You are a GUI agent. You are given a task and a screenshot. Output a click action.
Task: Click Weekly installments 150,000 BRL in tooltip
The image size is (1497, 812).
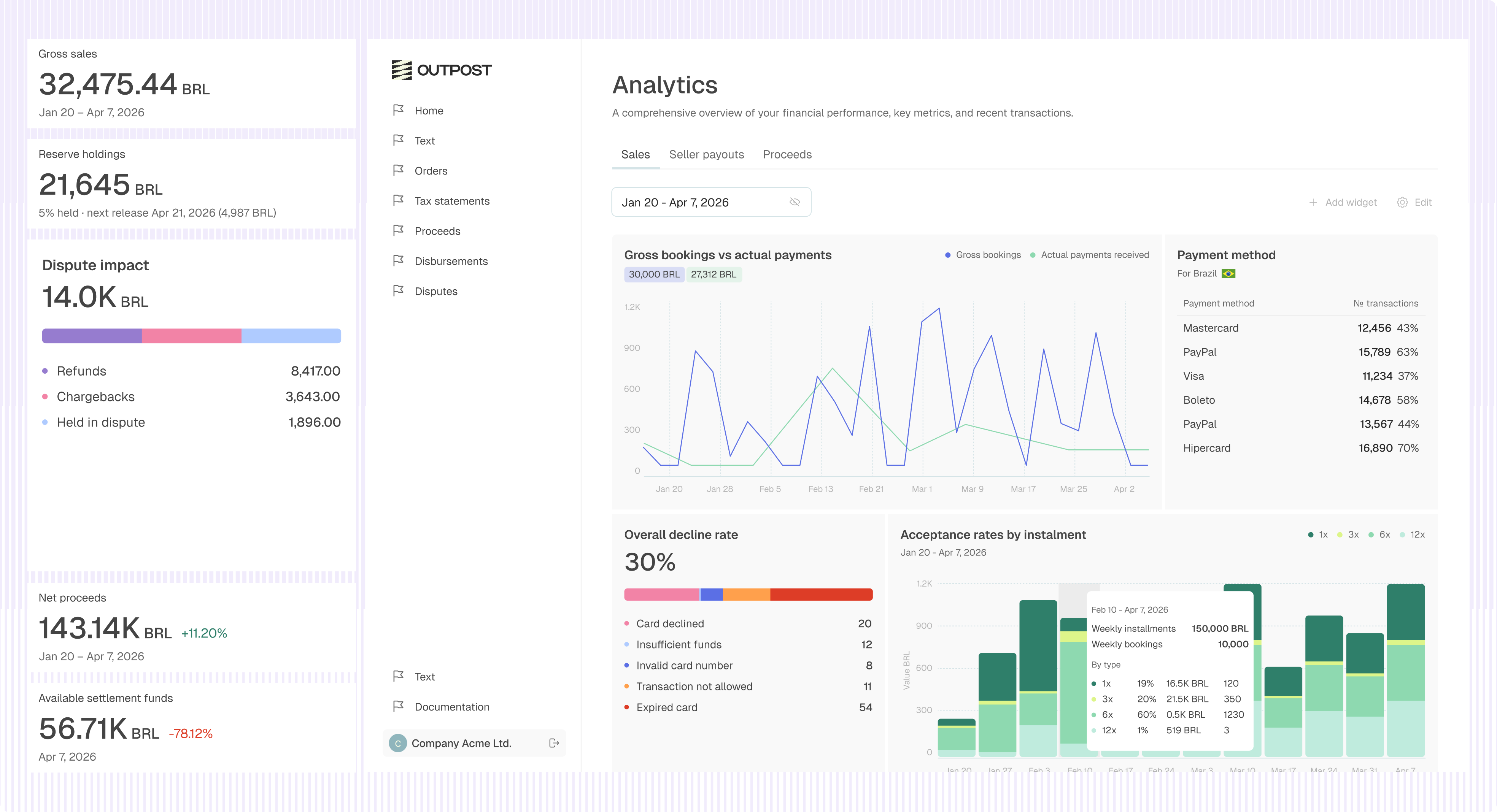point(1169,628)
